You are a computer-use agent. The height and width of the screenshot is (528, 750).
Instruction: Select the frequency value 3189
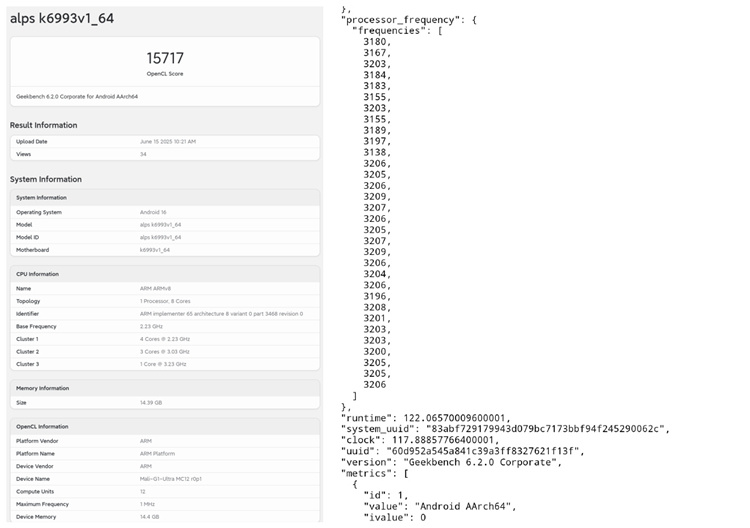pyautogui.click(x=377, y=130)
